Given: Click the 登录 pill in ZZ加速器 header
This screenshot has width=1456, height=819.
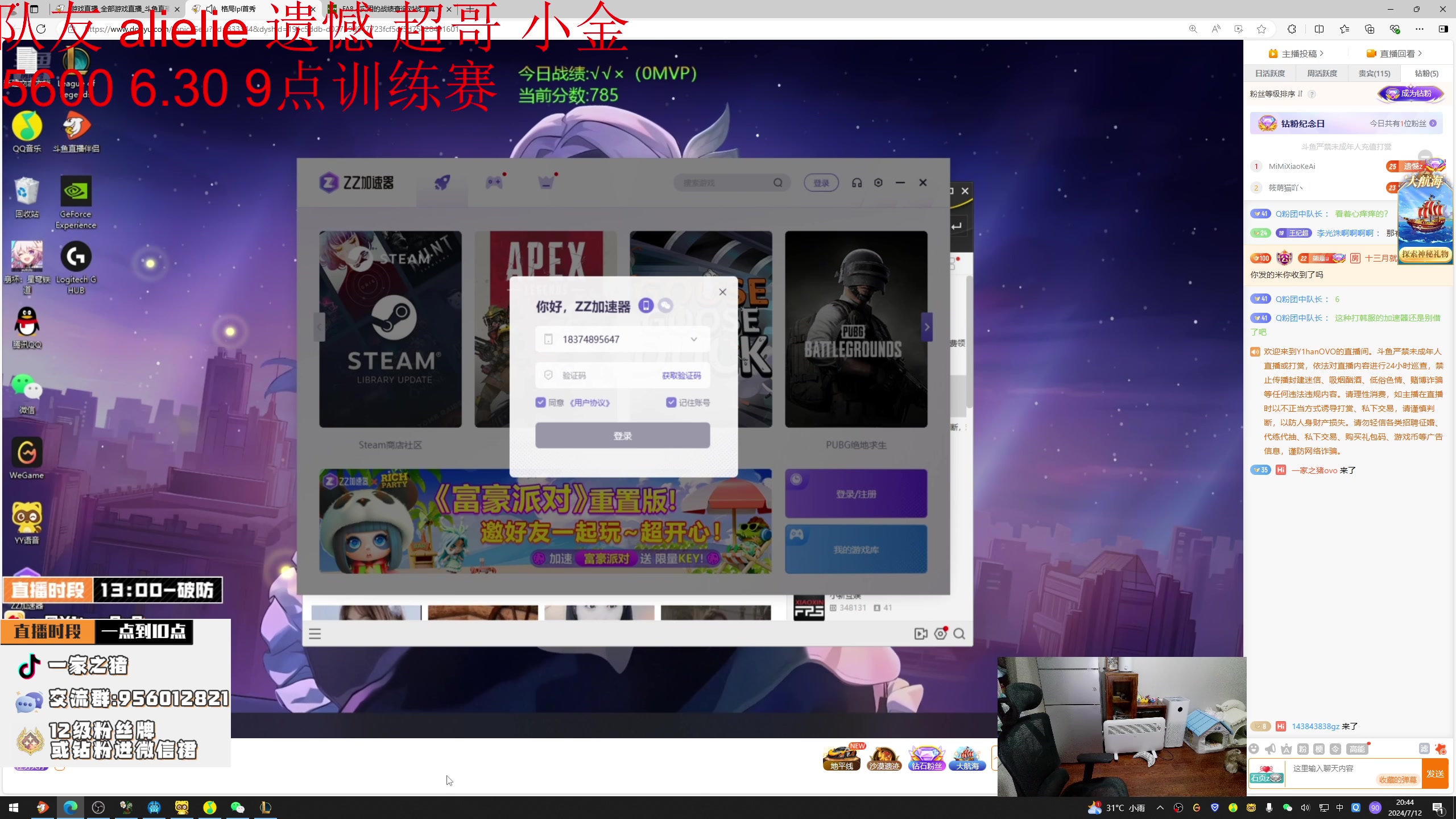Looking at the screenshot, I should click(821, 183).
